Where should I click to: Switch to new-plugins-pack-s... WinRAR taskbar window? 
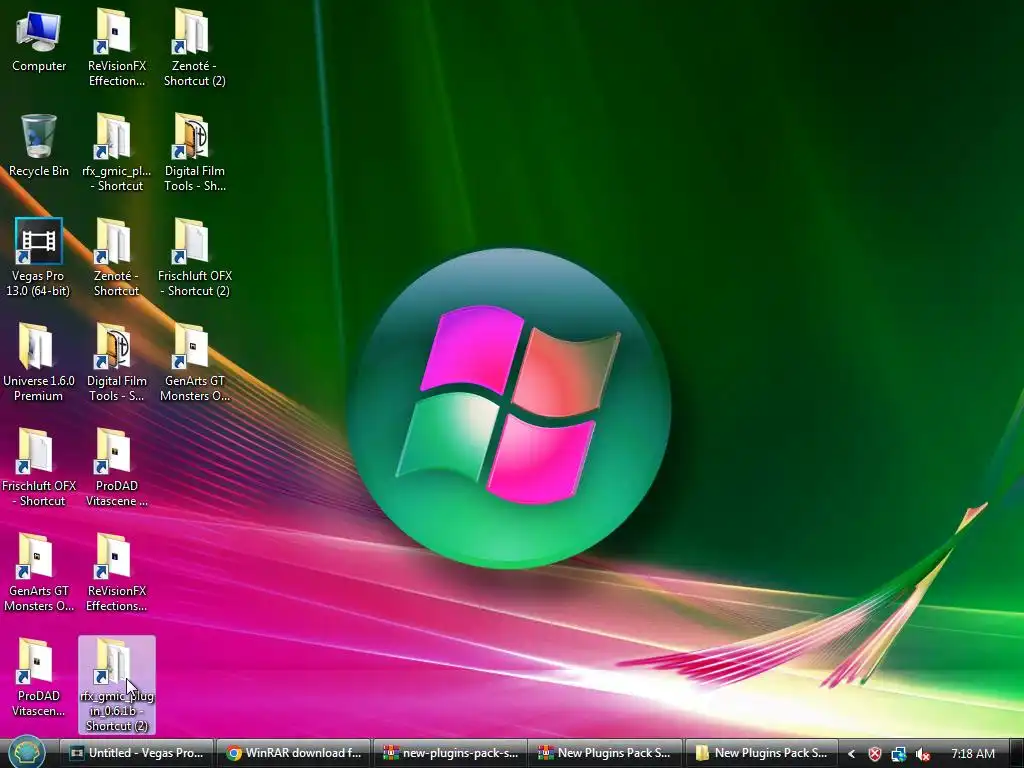click(x=450, y=753)
